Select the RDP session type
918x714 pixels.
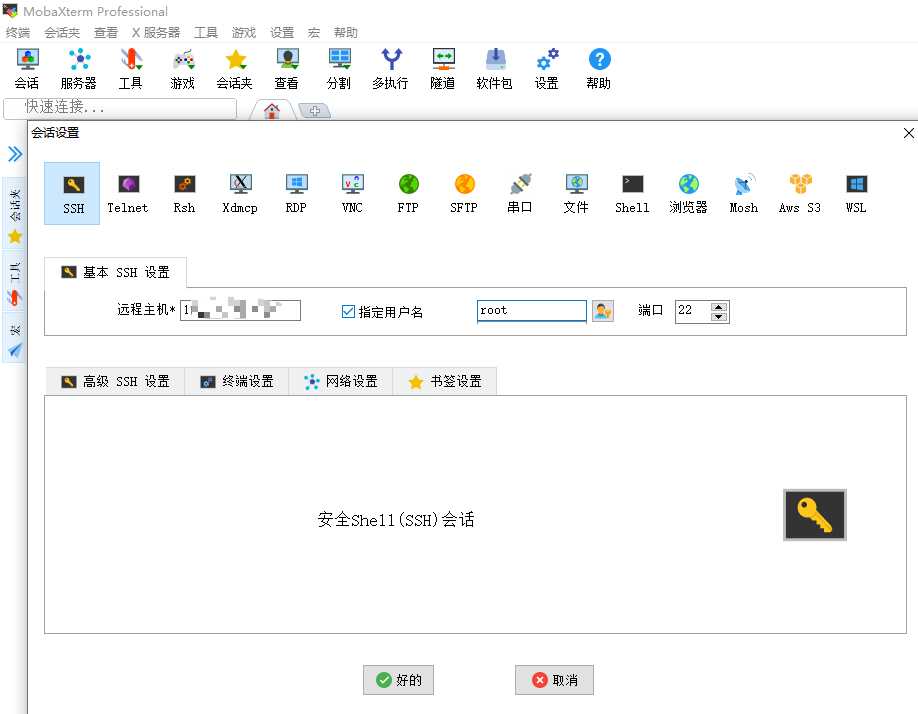(x=296, y=193)
